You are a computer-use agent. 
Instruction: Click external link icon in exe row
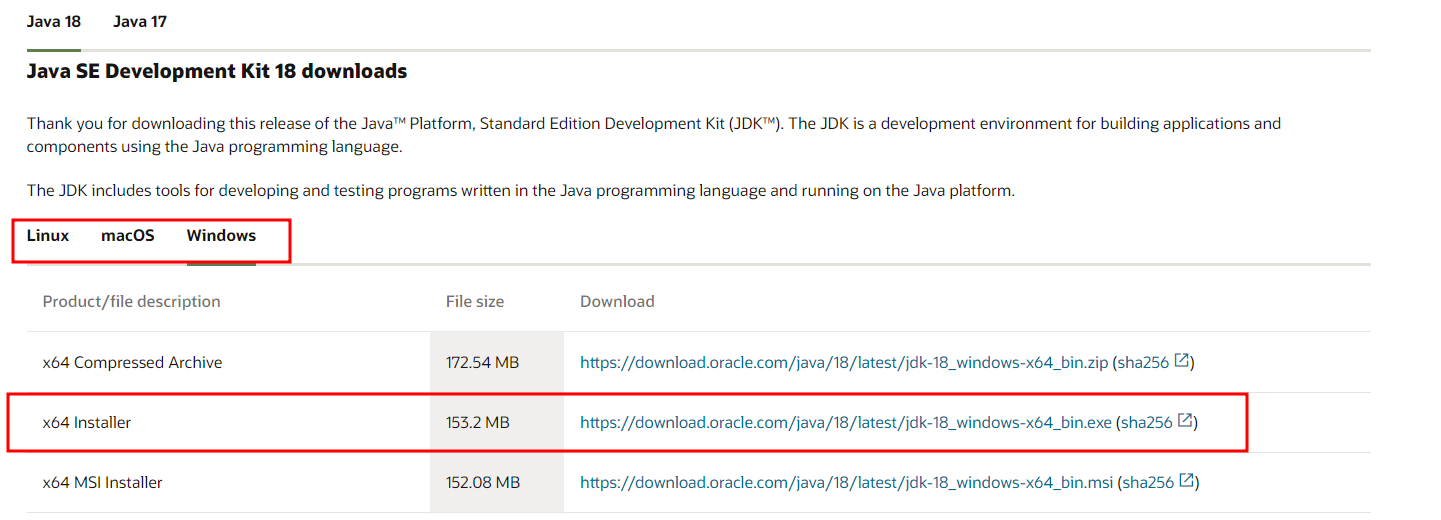click(1185, 421)
